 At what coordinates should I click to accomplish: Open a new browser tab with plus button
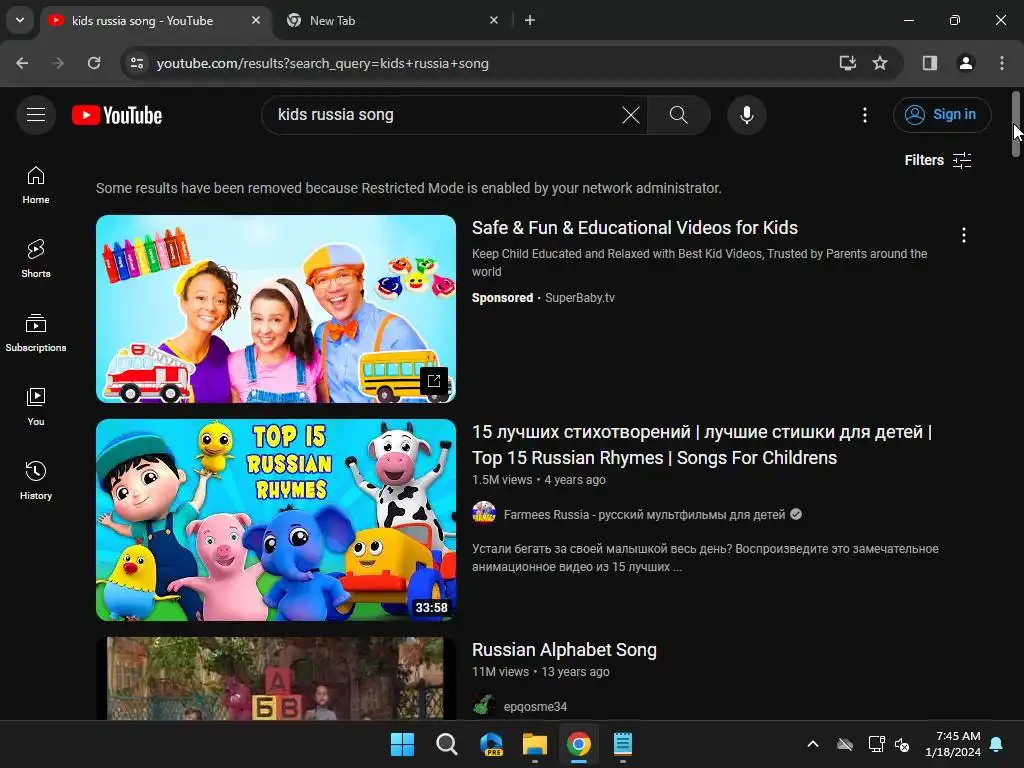[x=530, y=21]
